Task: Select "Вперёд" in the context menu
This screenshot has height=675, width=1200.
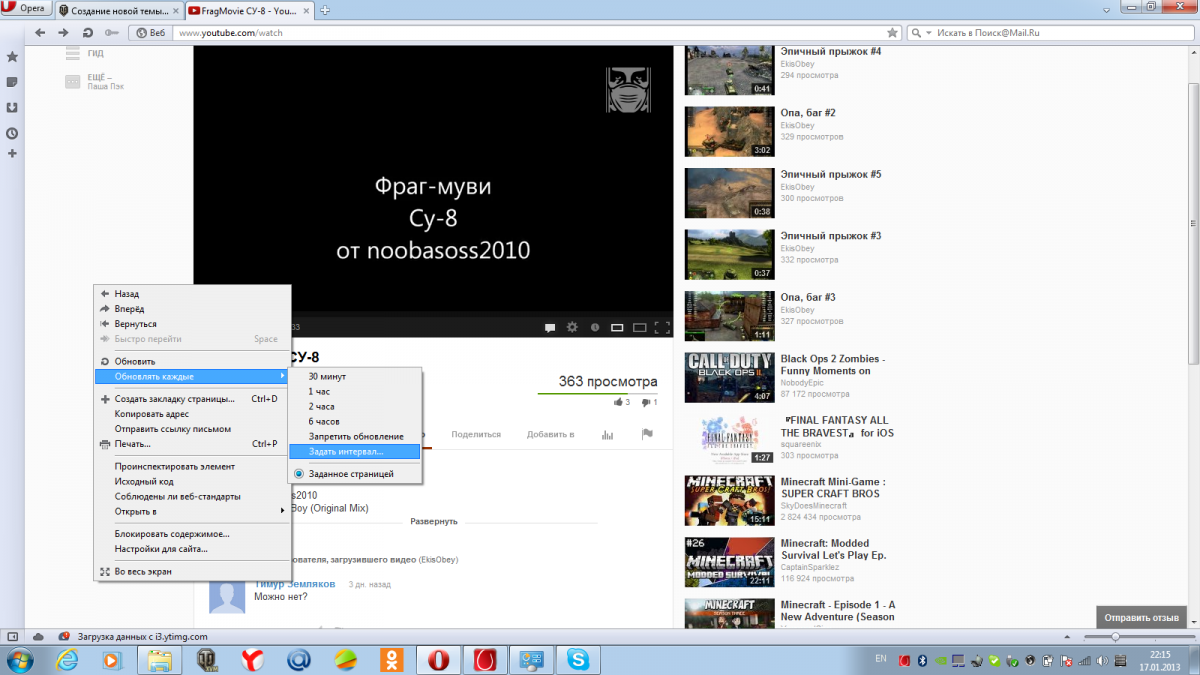Action: tap(192, 309)
